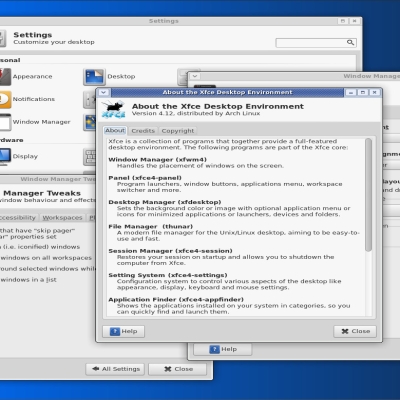Click 'Version 4.12, distributed by Arch Linux' text
The width and height of the screenshot is (400, 400).
point(196,114)
